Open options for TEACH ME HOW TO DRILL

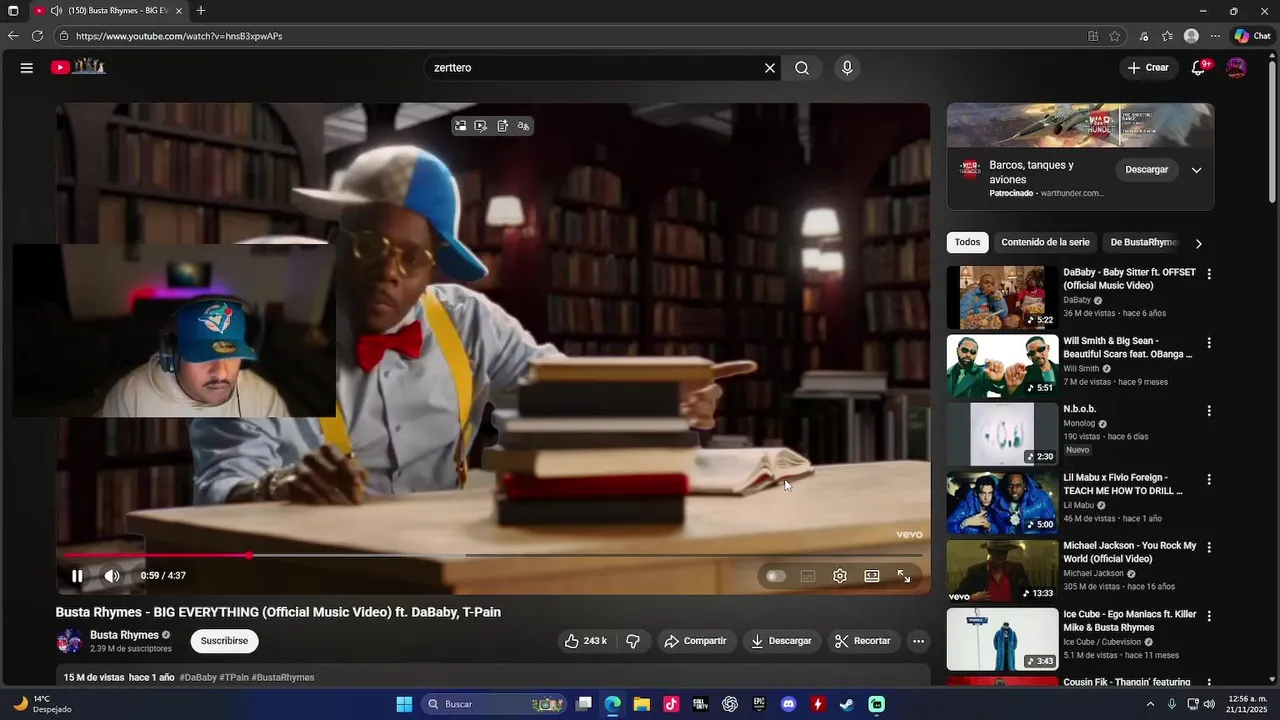pyautogui.click(x=1209, y=479)
